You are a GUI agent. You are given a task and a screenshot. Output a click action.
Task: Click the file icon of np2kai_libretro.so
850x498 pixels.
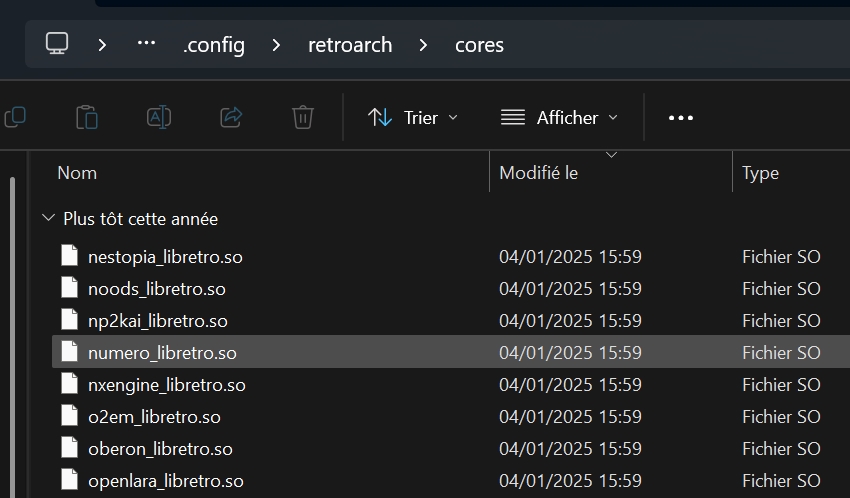tap(69, 319)
